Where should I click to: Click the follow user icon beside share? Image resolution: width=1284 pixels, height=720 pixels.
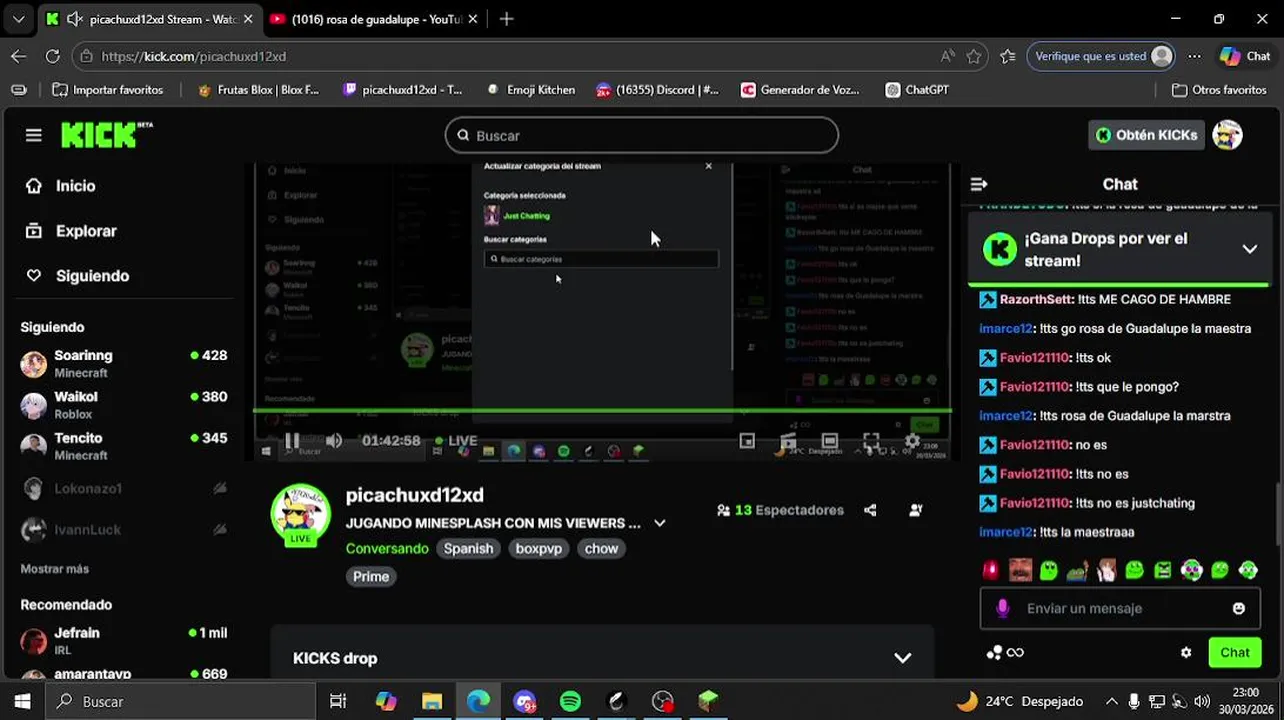point(915,510)
